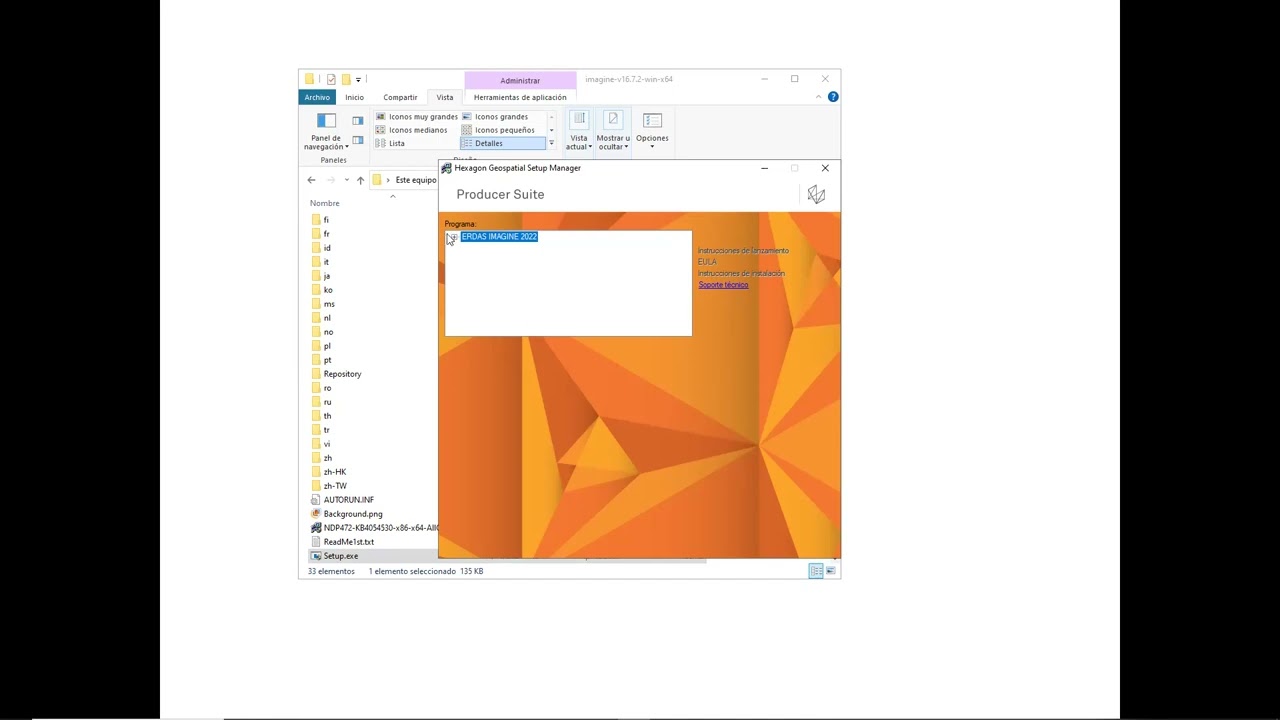Choose Iconos medianos layout

pyautogui.click(x=411, y=130)
